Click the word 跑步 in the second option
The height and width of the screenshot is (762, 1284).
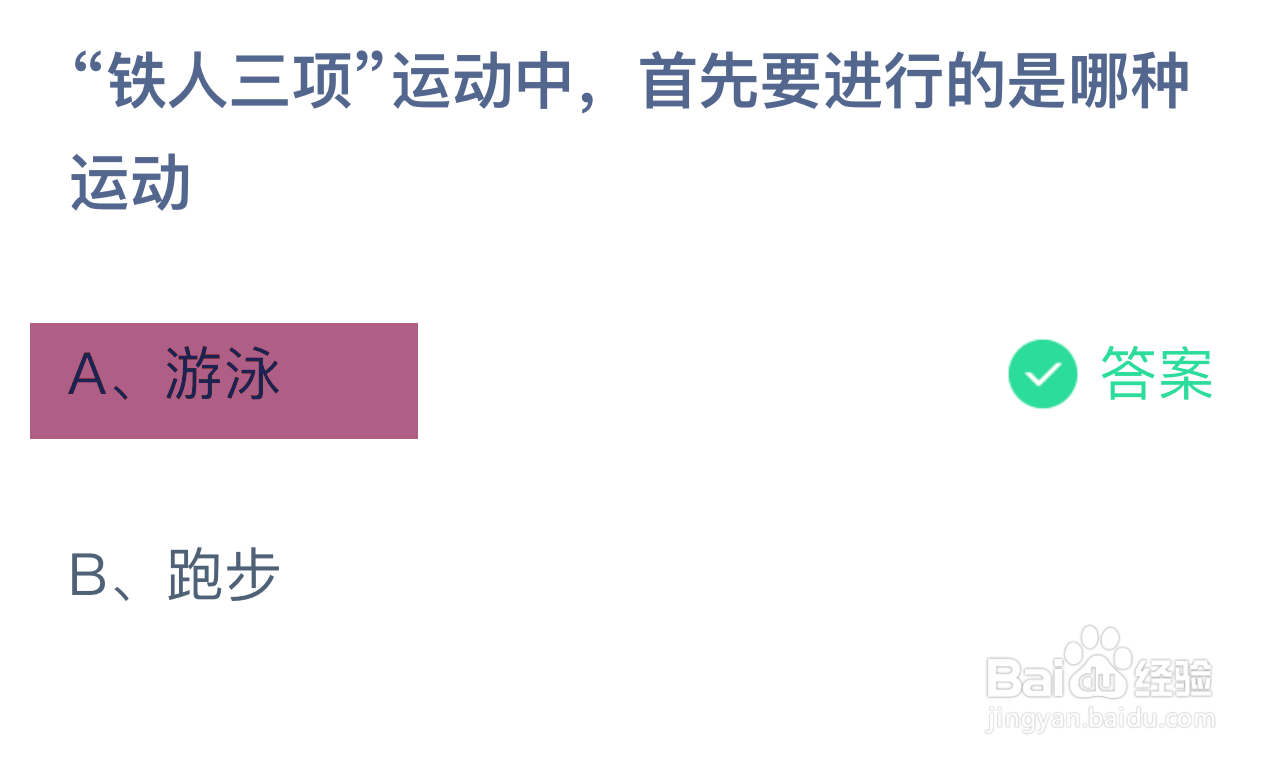(x=224, y=576)
